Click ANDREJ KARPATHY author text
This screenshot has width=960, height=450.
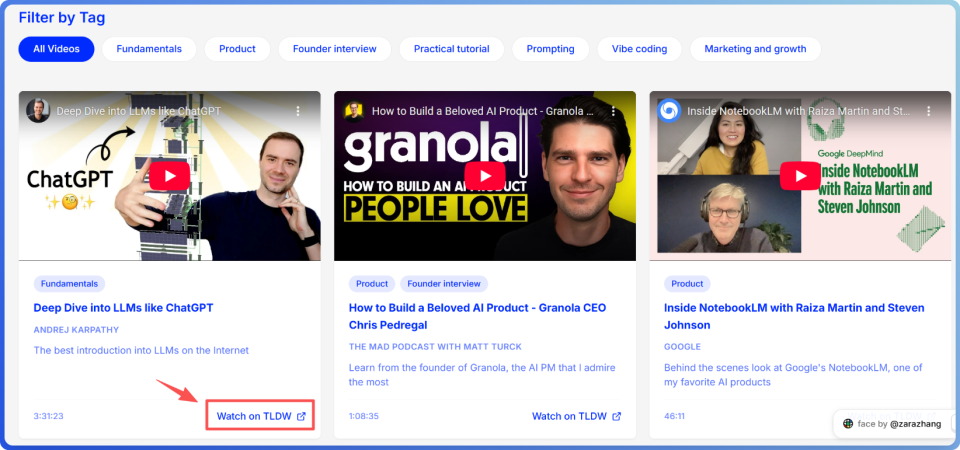pyautogui.click(x=77, y=330)
